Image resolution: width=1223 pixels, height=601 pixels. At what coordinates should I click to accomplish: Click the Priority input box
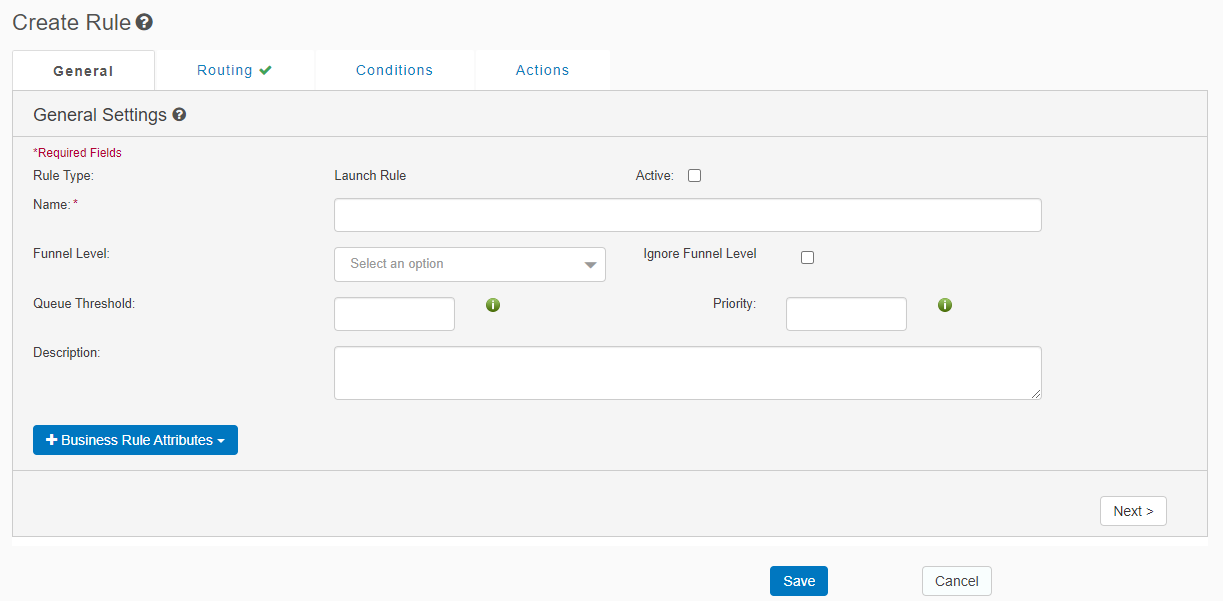[x=846, y=314]
